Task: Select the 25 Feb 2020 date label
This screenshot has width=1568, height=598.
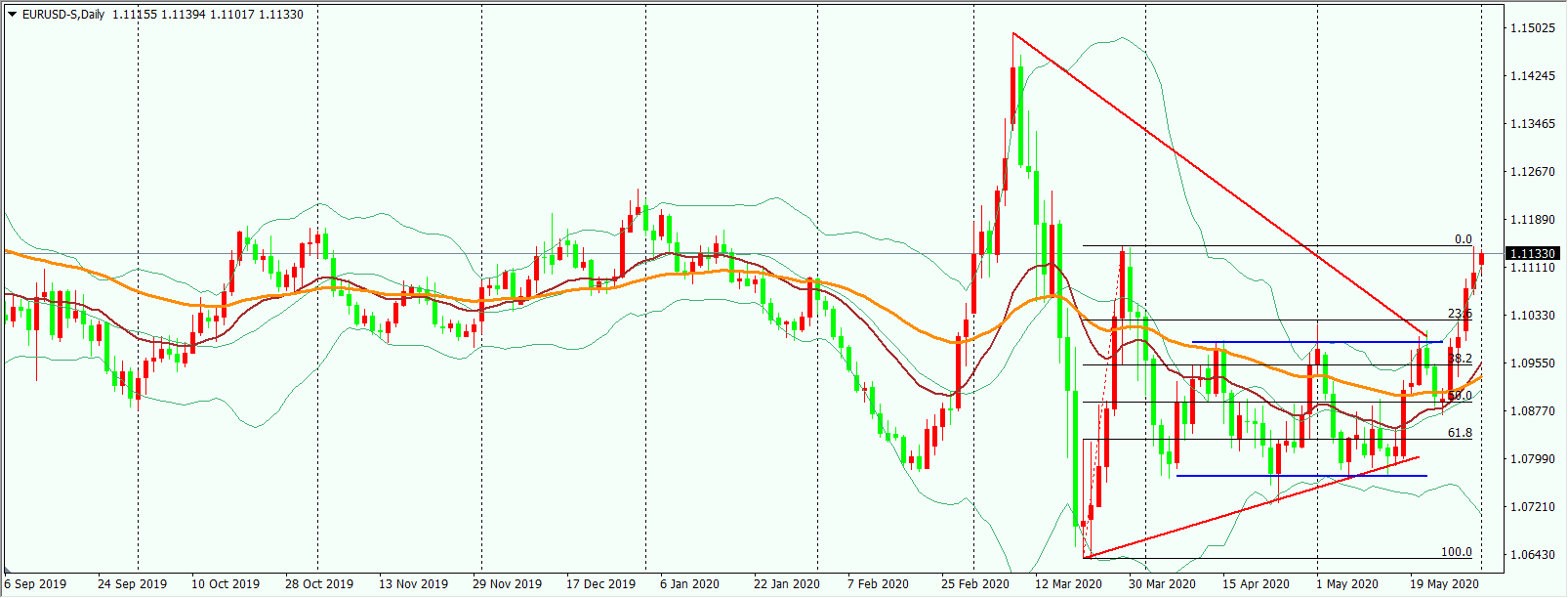Action: 974,584
